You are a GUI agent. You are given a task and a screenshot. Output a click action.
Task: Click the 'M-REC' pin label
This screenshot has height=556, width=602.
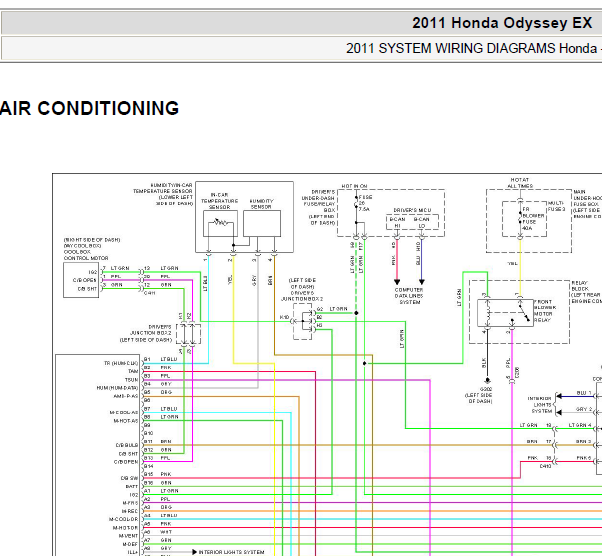(130, 511)
